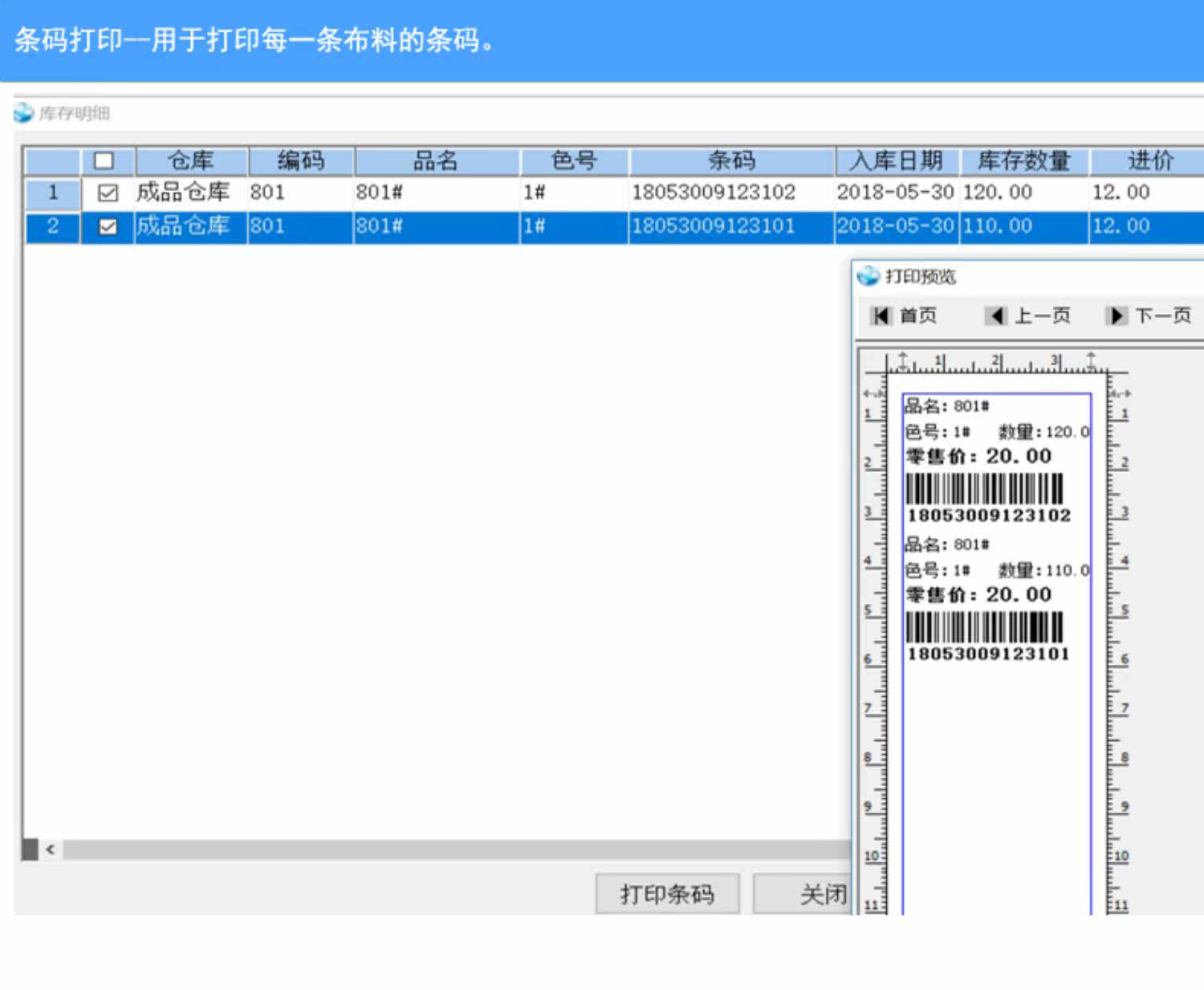Click the 首页 first-page icon in print preview
1204x990 pixels.
click(x=881, y=316)
